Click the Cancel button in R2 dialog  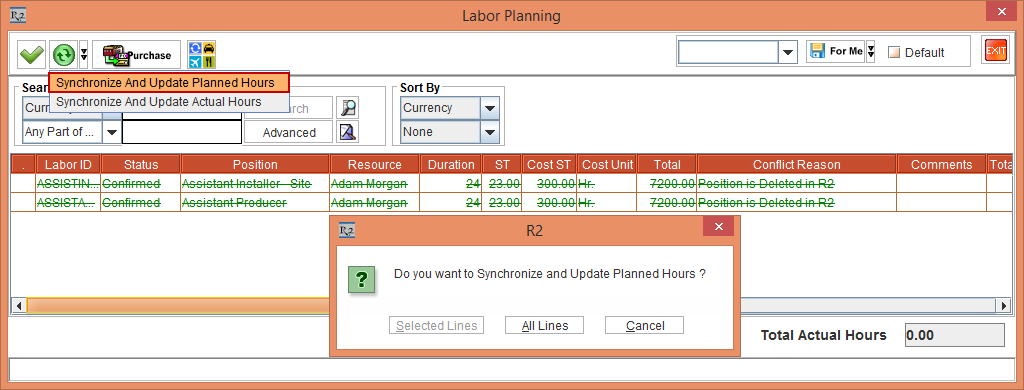(x=645, y=325)
